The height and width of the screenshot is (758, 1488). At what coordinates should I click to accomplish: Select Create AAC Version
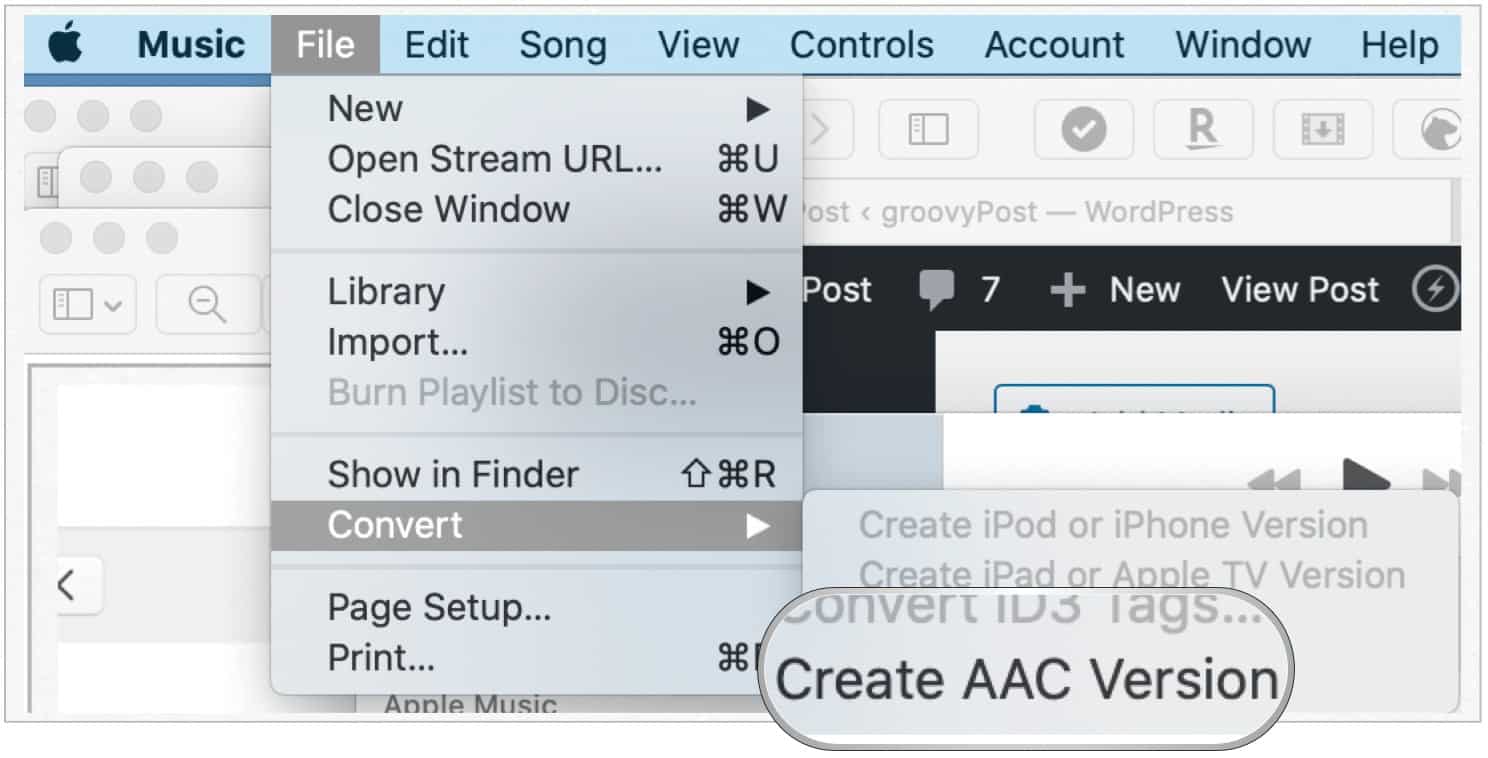pos(1027,680)
